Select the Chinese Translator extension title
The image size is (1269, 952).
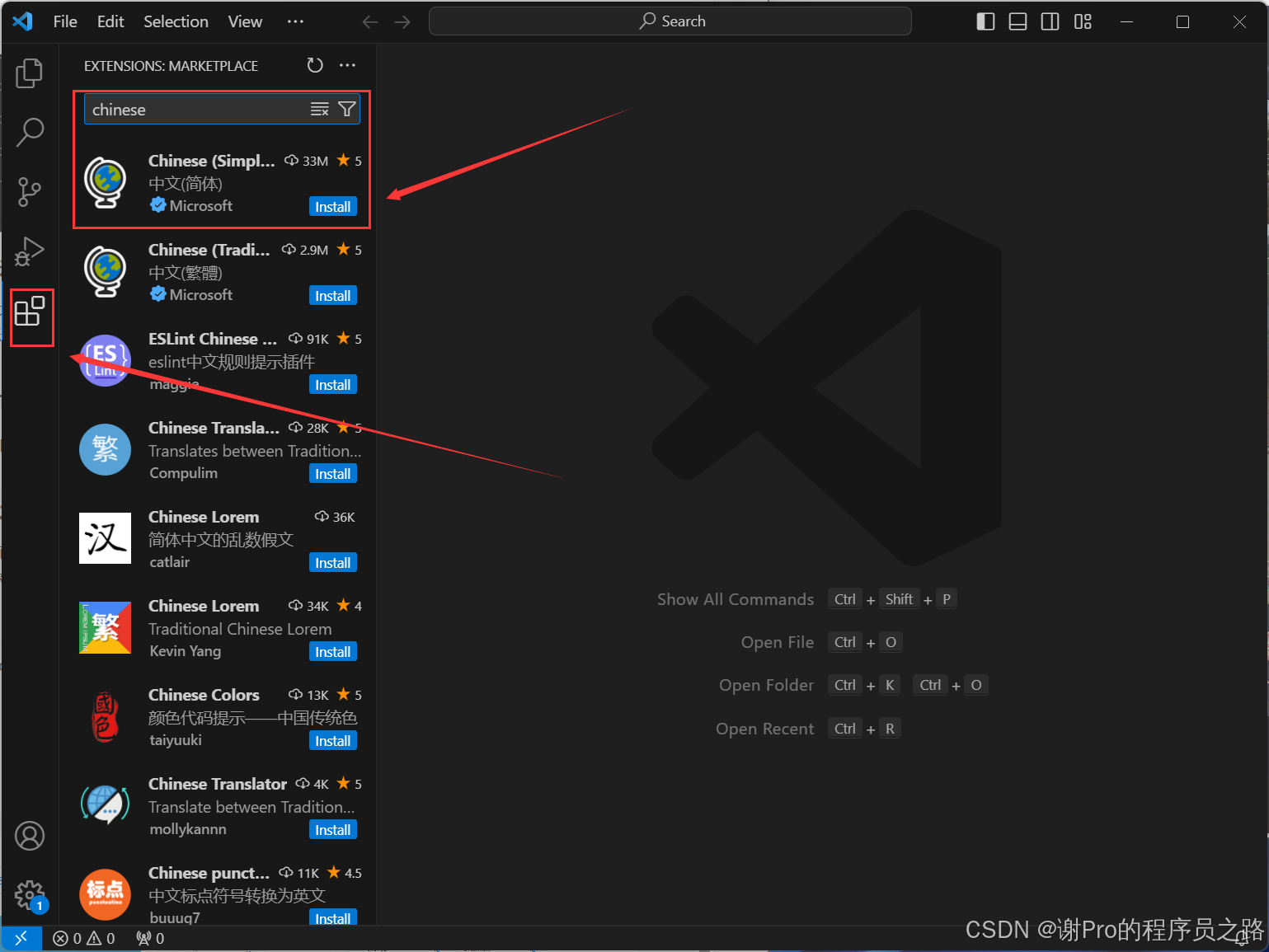coord(218,784)
